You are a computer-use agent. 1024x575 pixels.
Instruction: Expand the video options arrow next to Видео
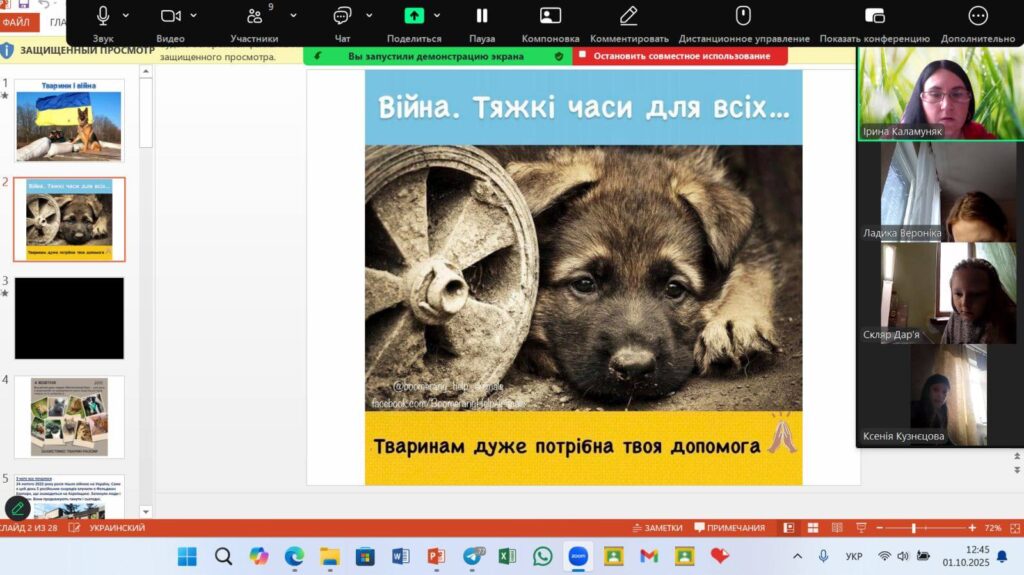click(x=193, y=16)
